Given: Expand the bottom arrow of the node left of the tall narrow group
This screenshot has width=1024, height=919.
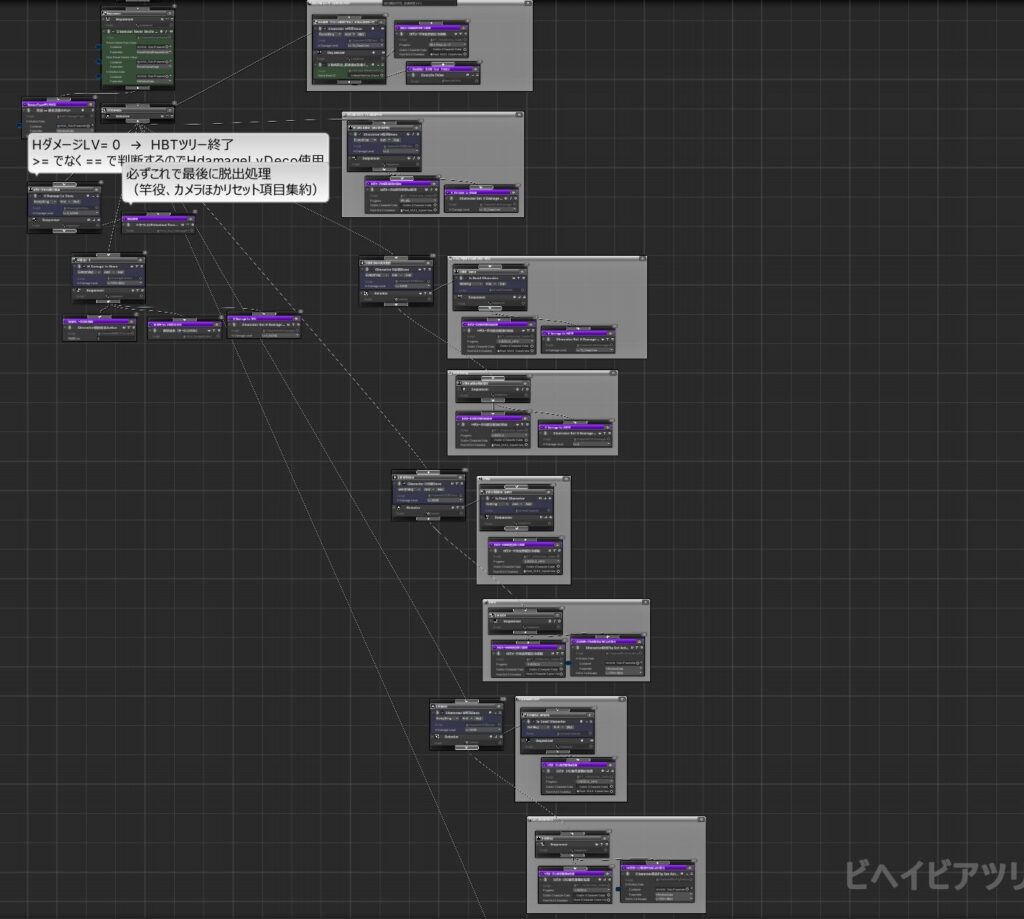Looking at the screenshot, I should click(428, 519).
